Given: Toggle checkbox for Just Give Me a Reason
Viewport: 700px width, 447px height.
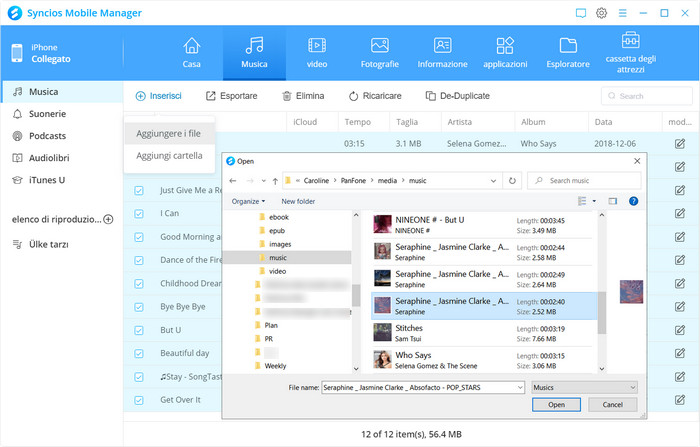Looking at the screenshot, I should (139, 191).
